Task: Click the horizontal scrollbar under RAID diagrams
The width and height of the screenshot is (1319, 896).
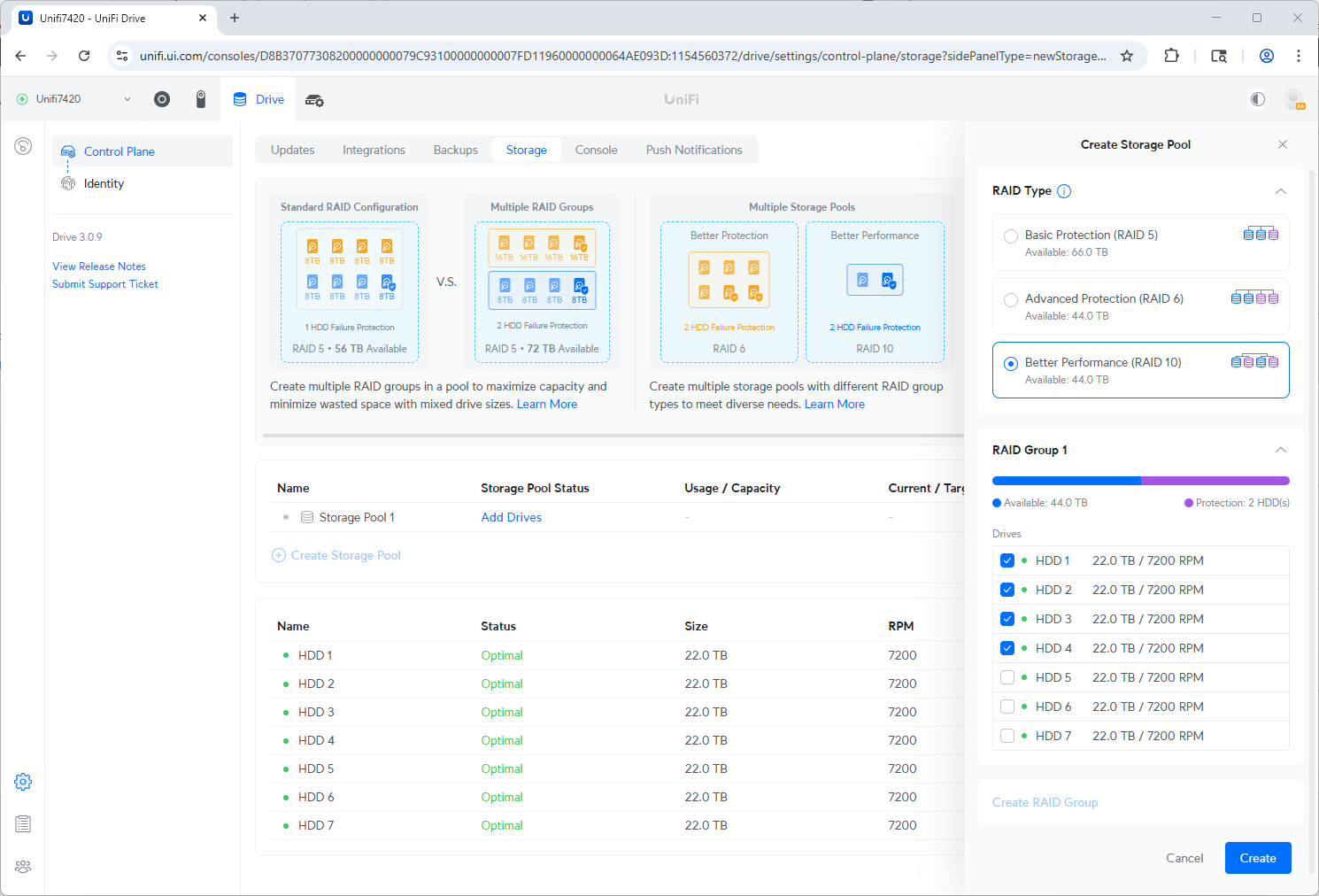Action: coord(613,436)
